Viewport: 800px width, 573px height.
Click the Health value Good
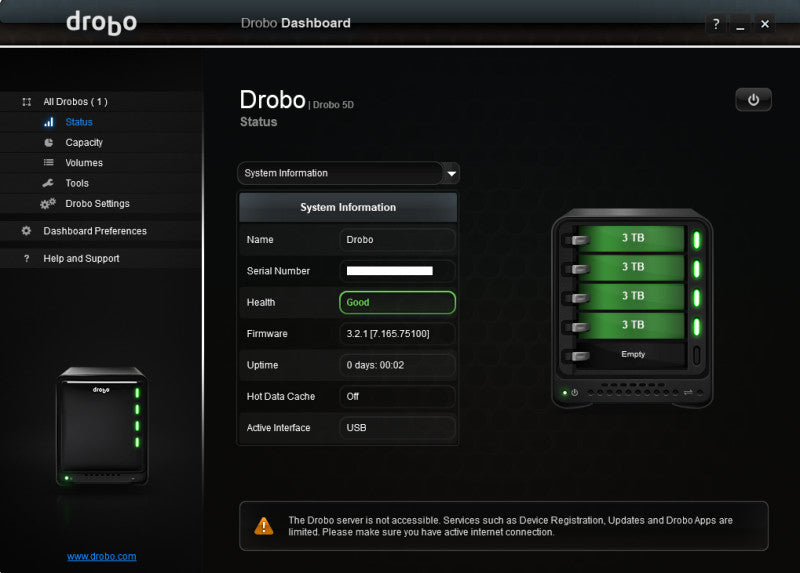[x=397, y=302]
